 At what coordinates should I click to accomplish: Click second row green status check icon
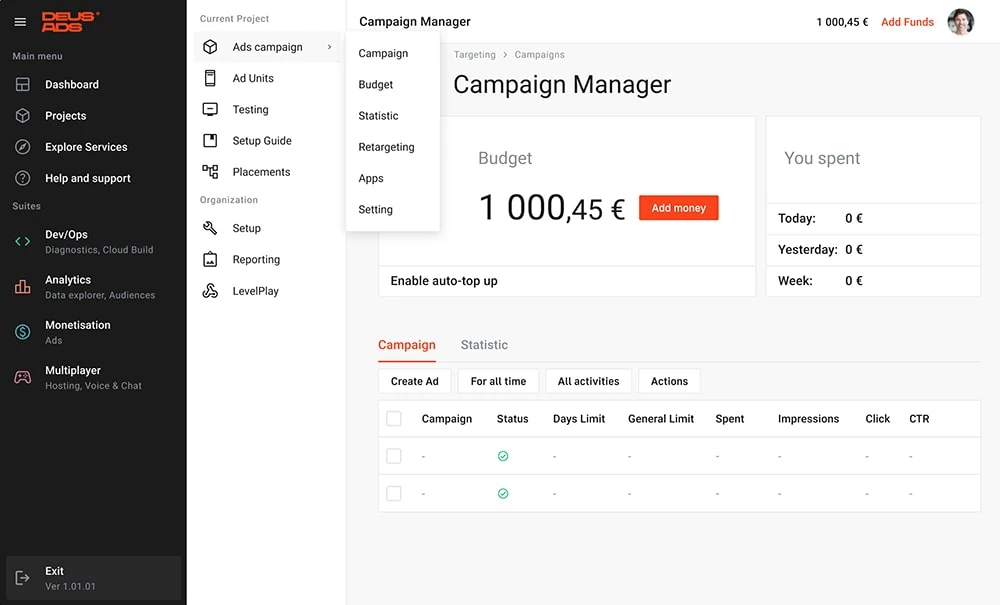pos(503,493)
